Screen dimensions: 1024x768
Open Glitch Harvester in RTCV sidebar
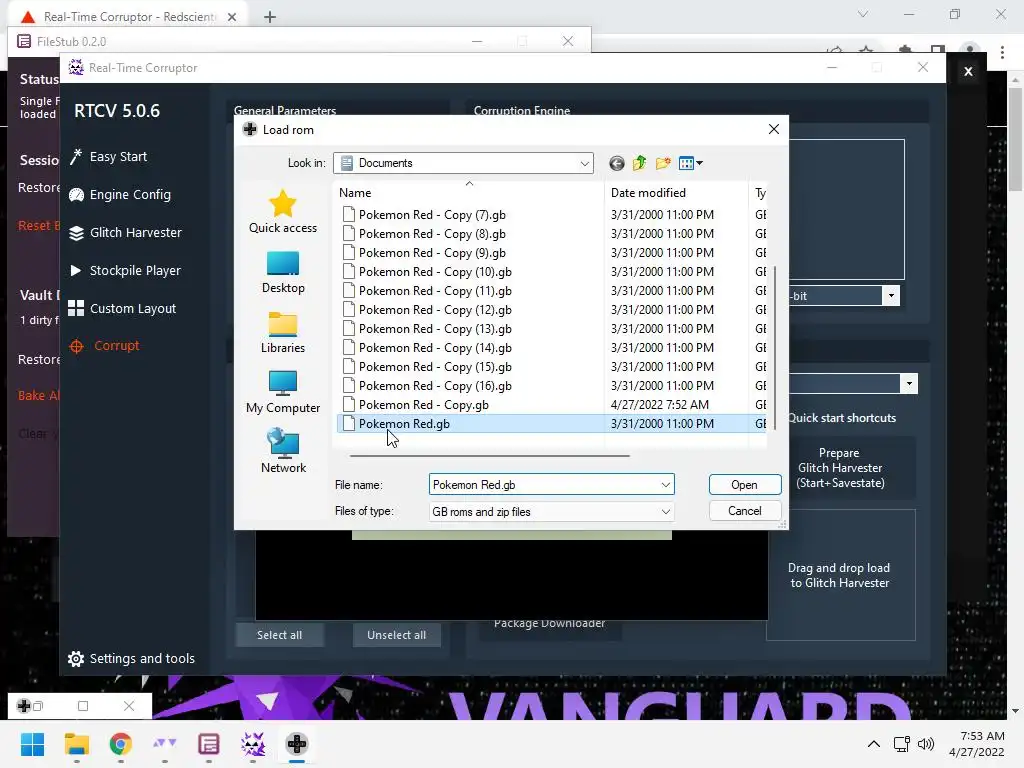pos(125,232)
